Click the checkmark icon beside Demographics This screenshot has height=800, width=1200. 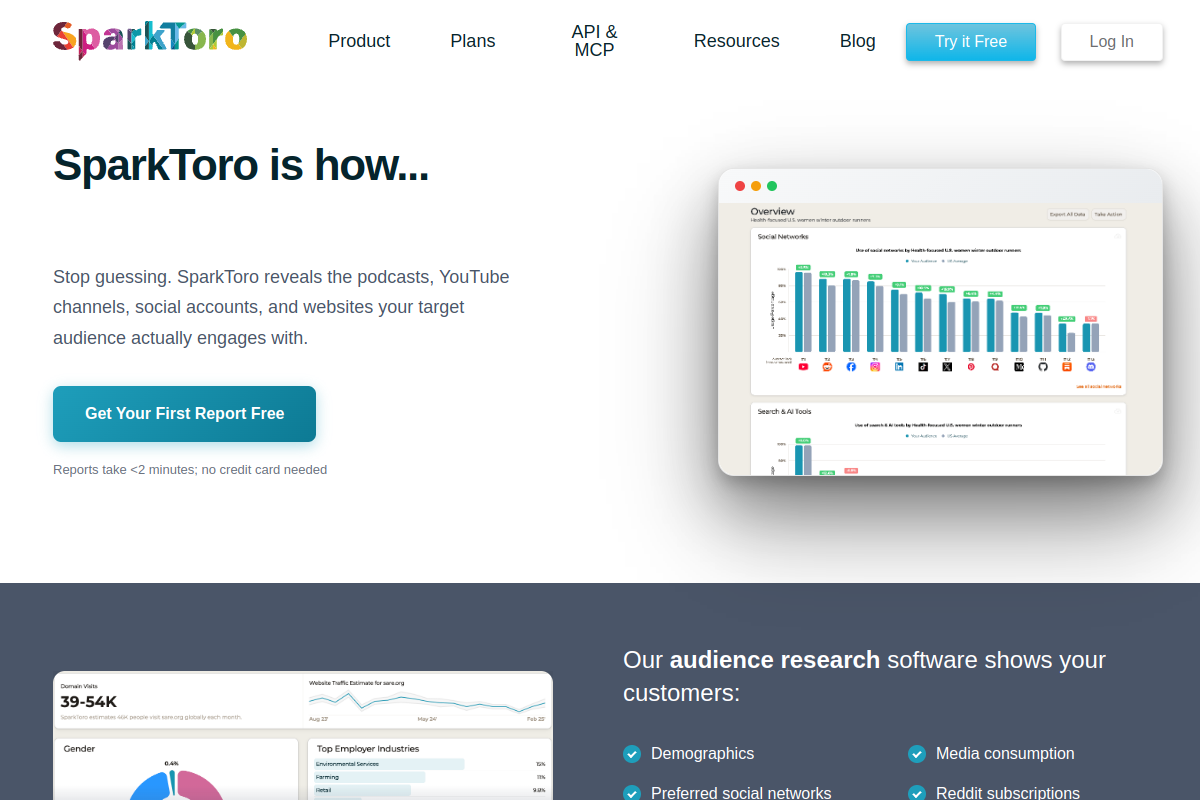pos(632,754)
